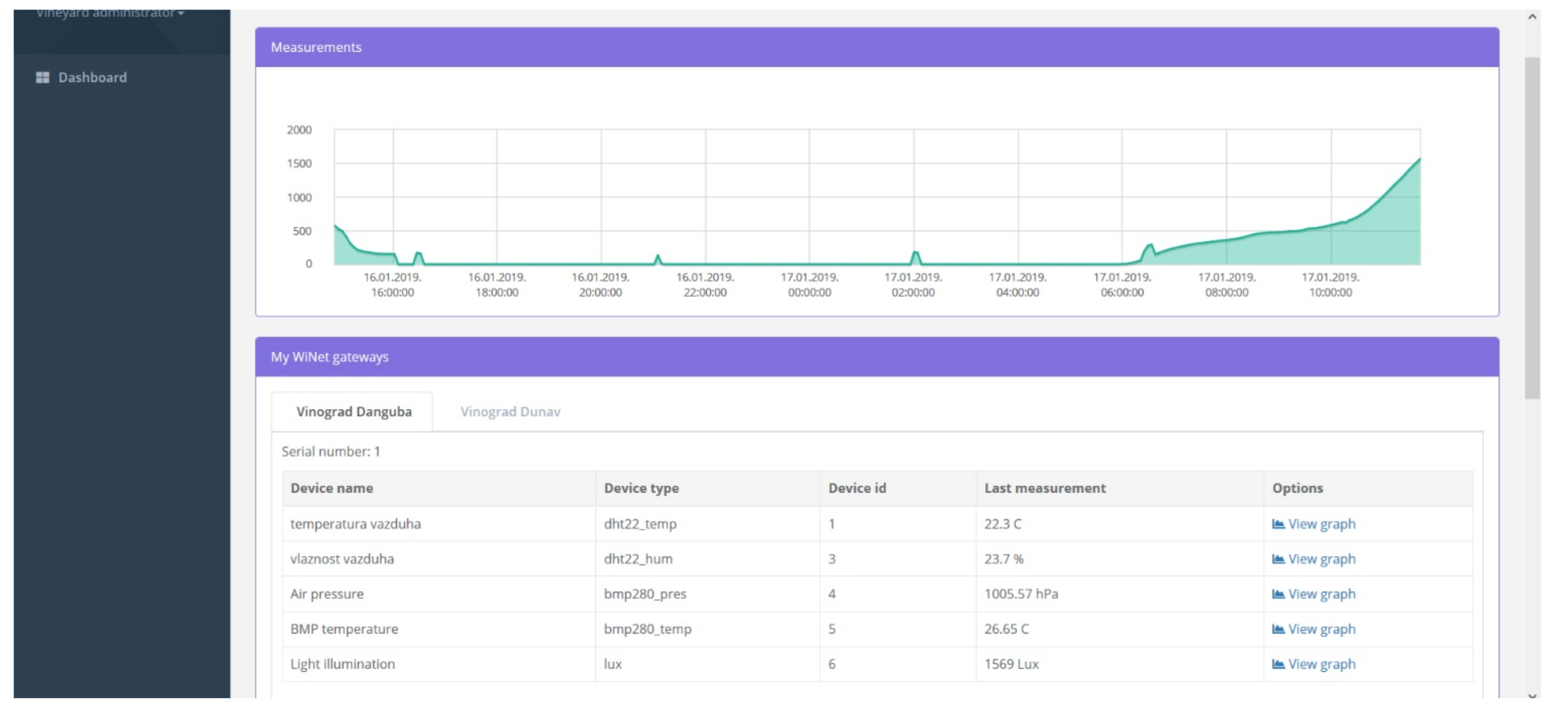Image resolution: width=1568 pixels, height=715 pixels.
Task: Click the chart peak at far right
Action: (x=1419, y=160)
